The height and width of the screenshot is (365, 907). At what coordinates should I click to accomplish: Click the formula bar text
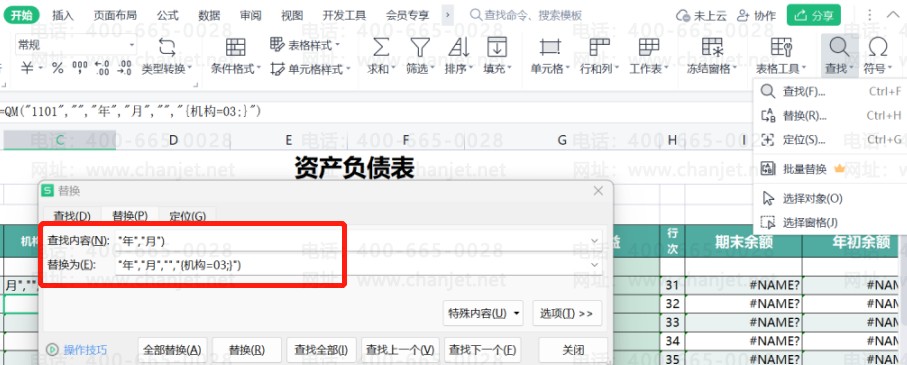pos(132,111)
